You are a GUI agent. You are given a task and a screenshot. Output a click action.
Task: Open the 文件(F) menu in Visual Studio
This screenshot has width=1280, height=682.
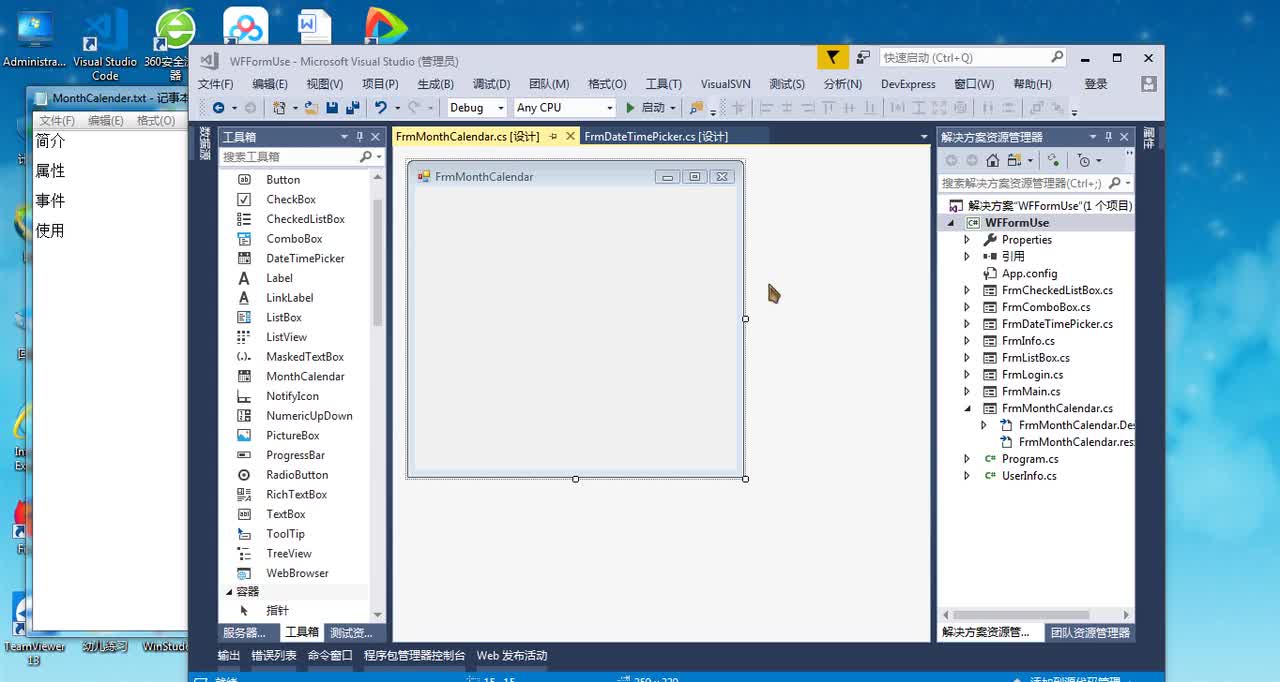click(215, 84)
